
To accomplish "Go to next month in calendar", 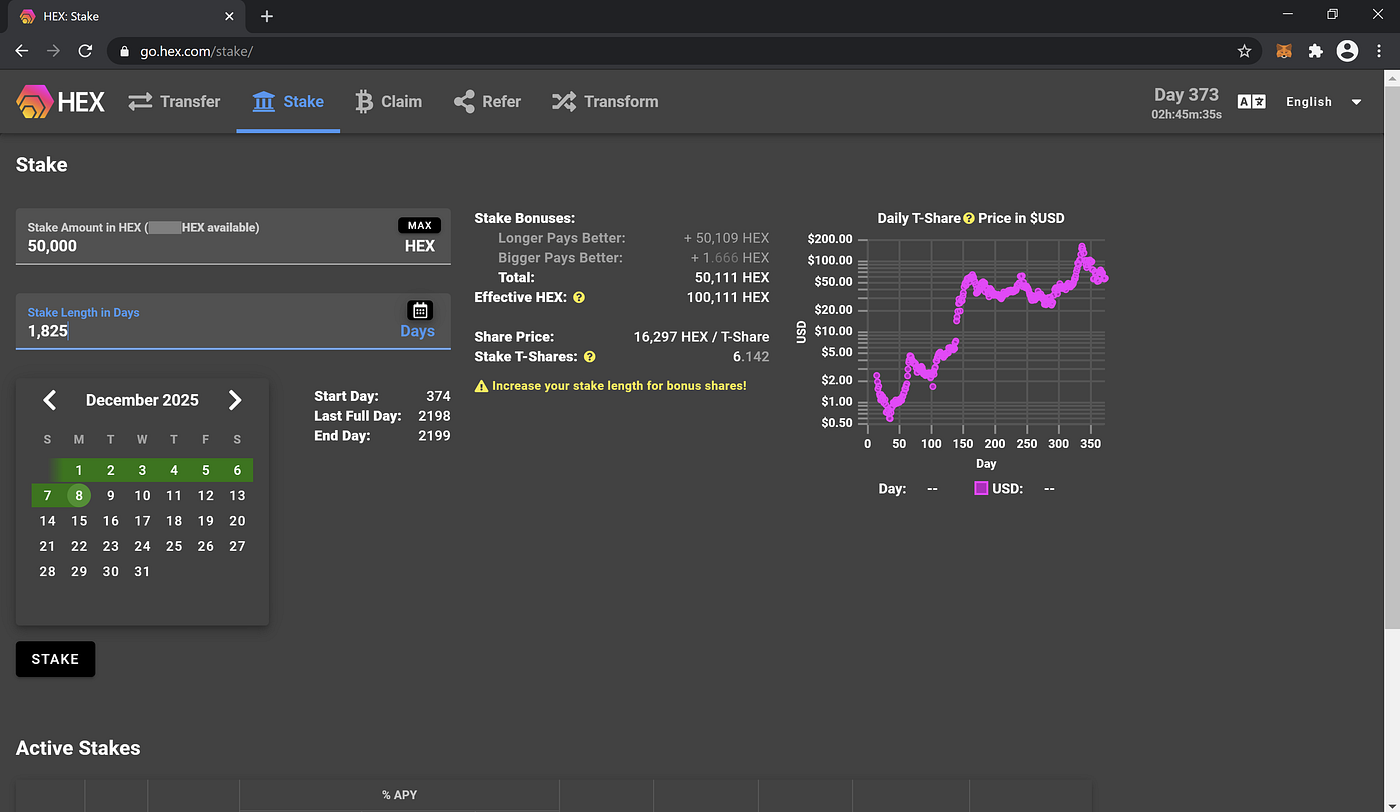I will coord(235,400).
